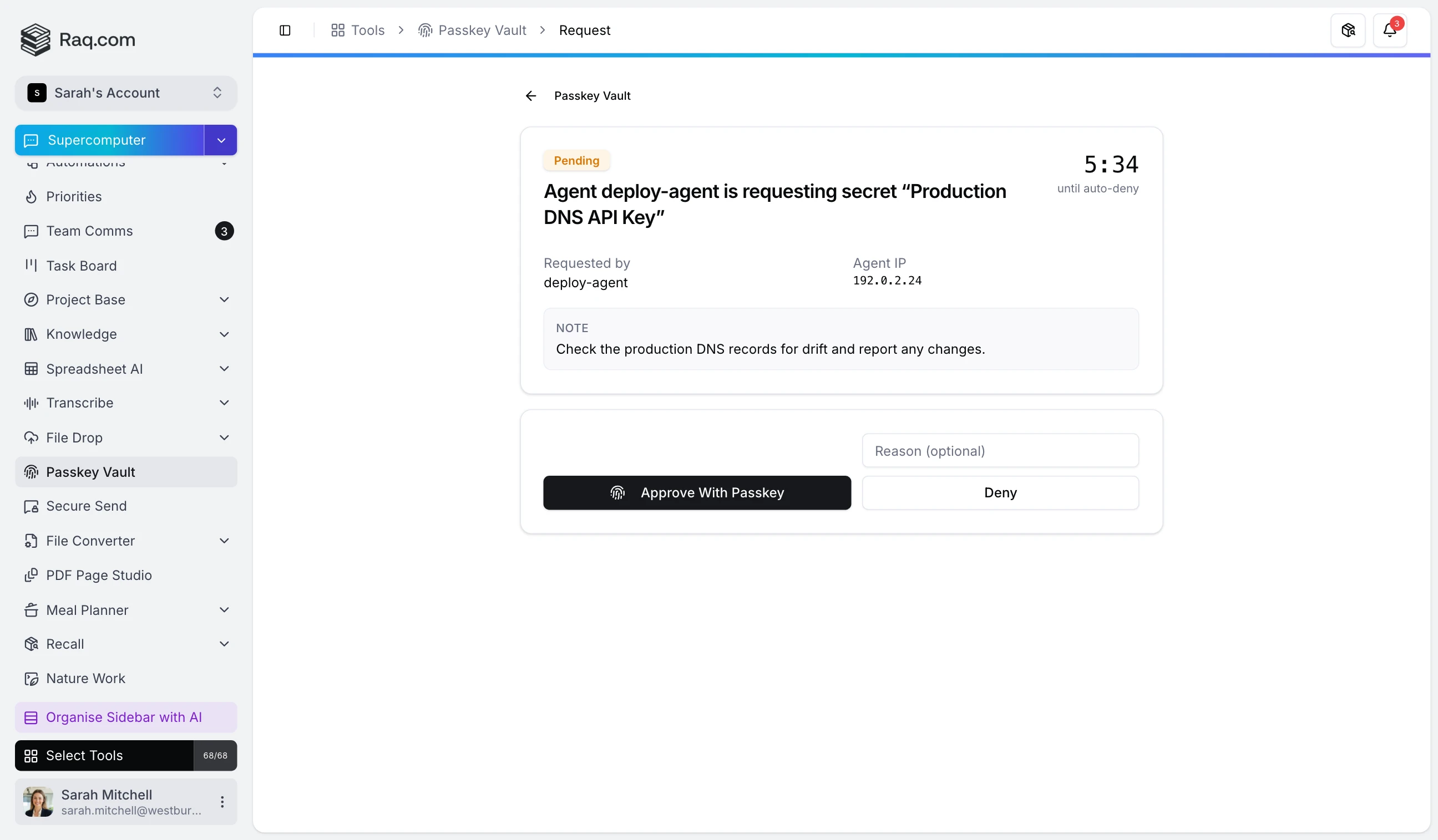The height and width of the screenshot is (840, 1438).
Task: Click the File Converter icon
Action: (32, 541)
